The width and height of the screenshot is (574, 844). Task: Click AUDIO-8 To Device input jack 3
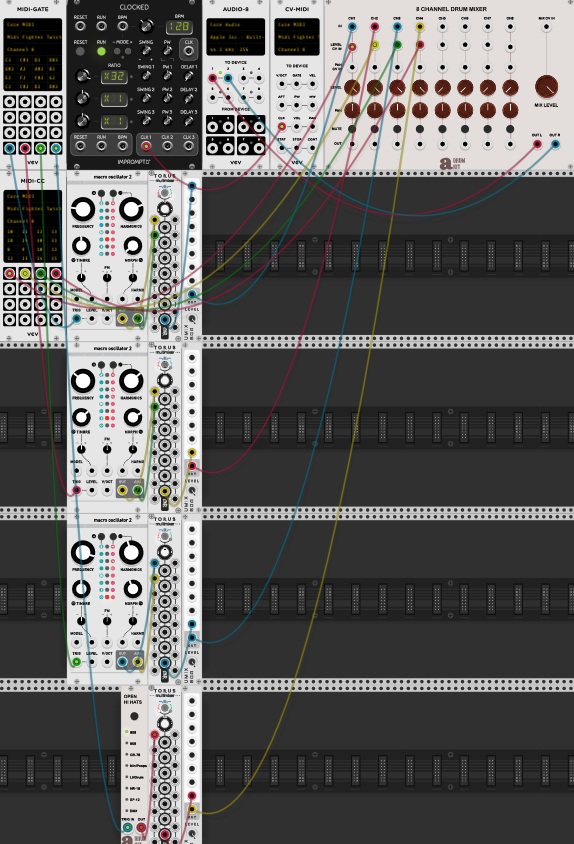tap(243, 79)
